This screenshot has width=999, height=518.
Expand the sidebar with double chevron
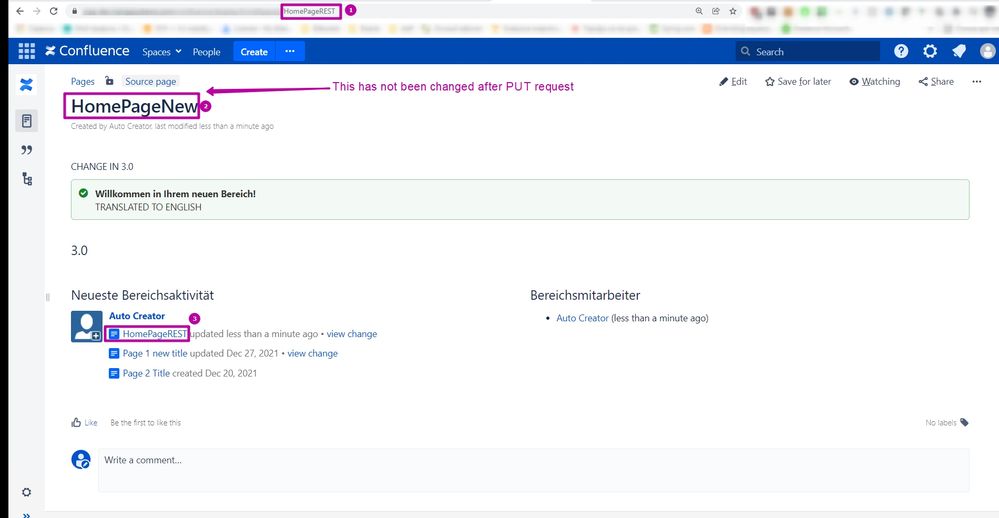[x=26, y=514]
